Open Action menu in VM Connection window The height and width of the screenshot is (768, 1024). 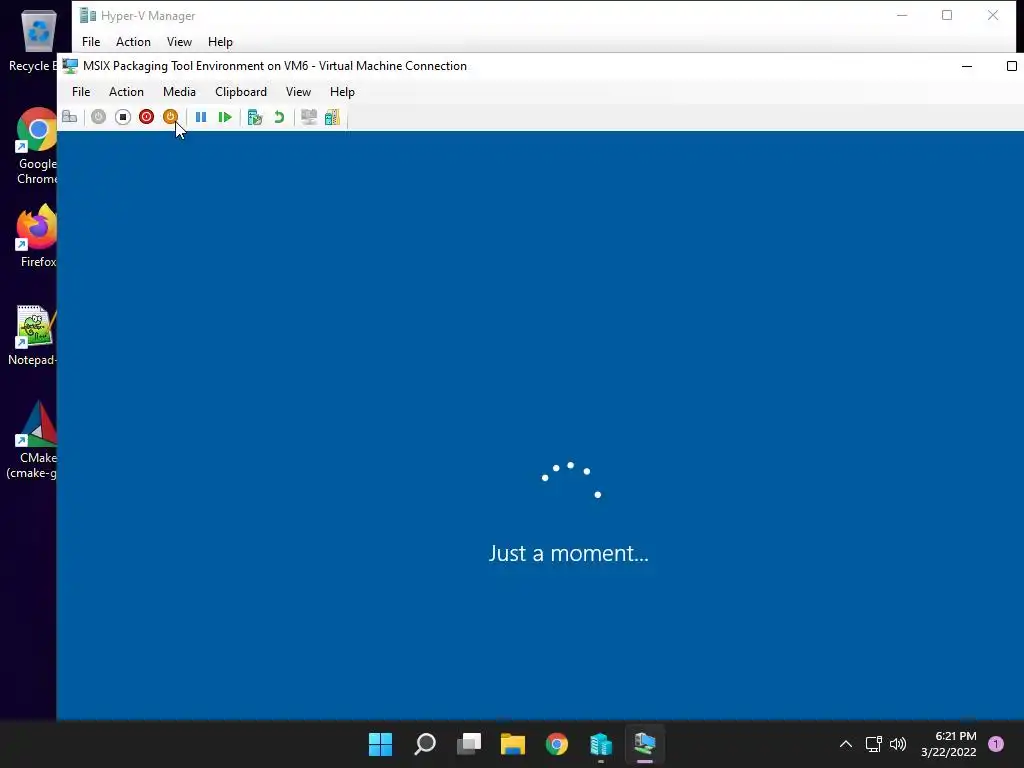pyautogui.click(x=126, y=92)
